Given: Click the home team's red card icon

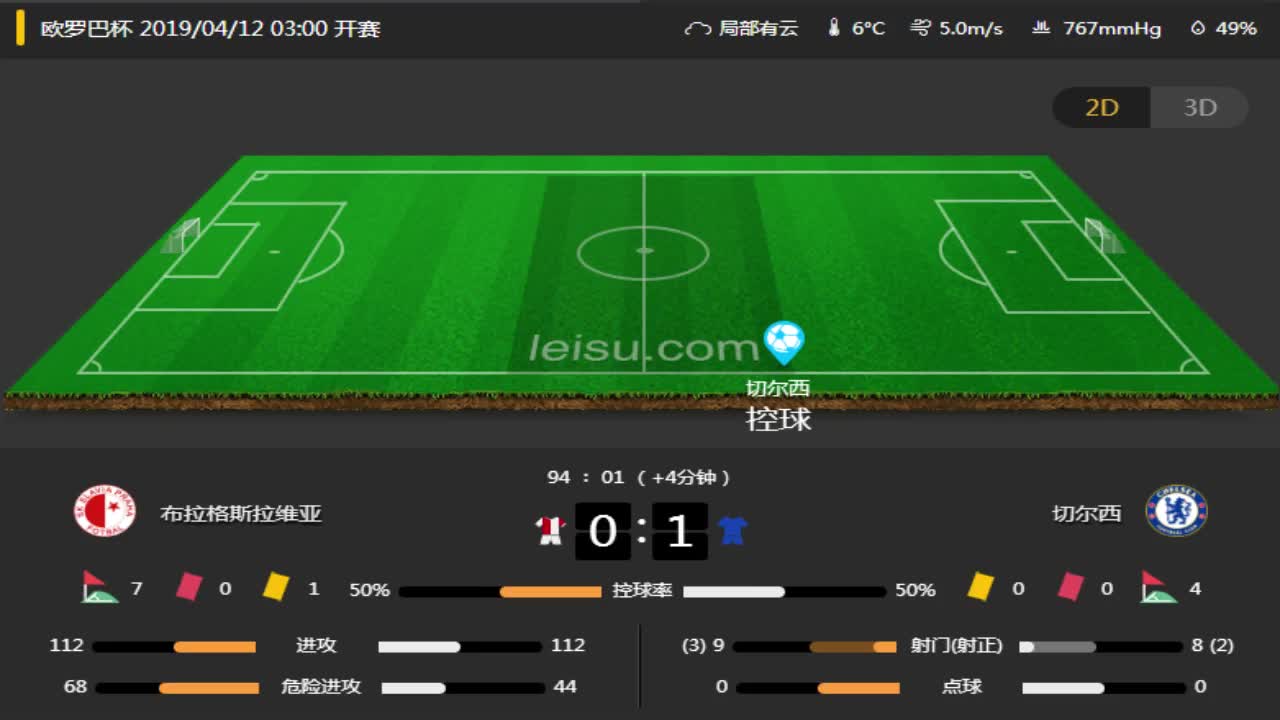Looking at the screenshot, I should (x=188, y=587).
